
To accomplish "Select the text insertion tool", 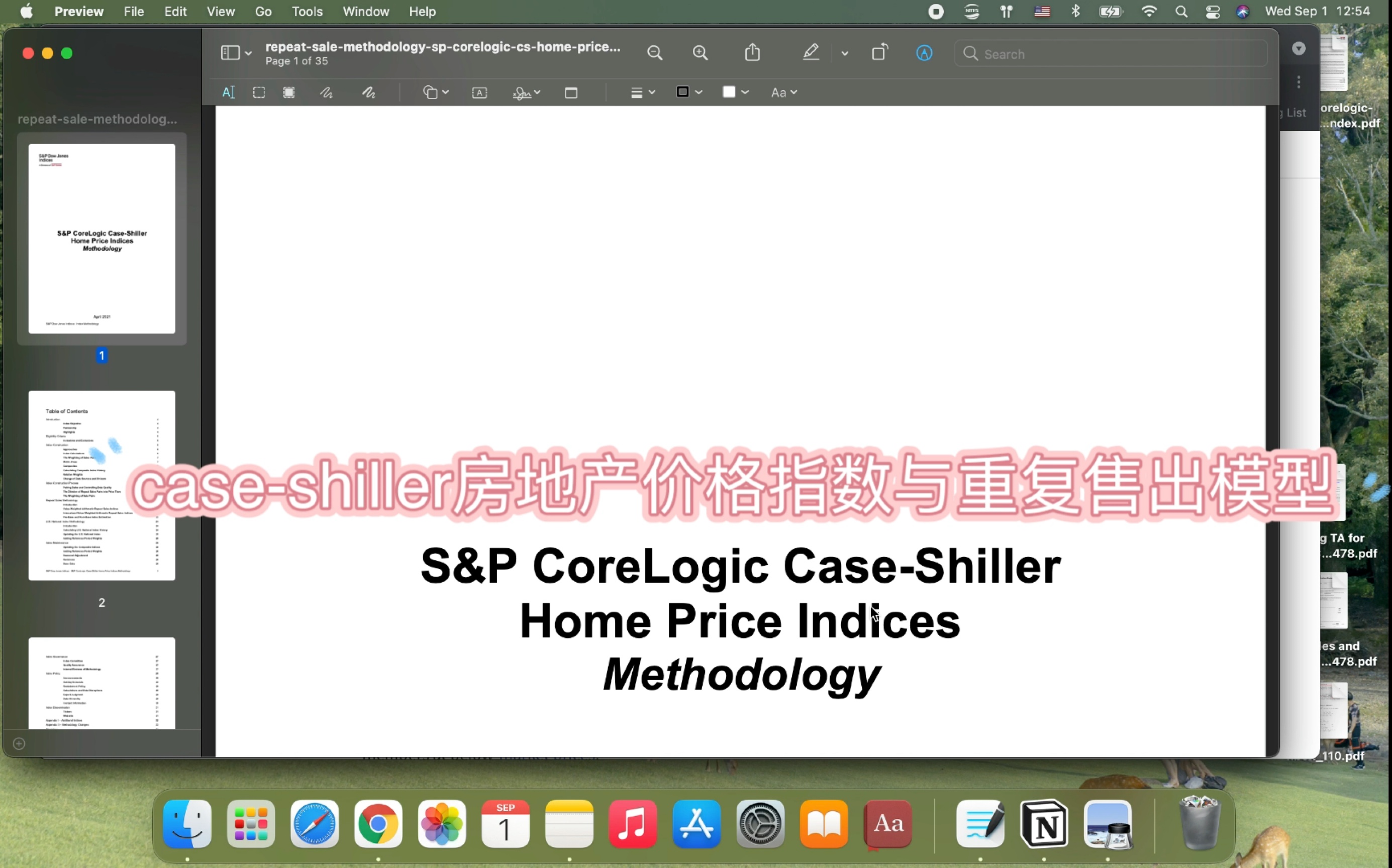I will [x=227, y=91].
